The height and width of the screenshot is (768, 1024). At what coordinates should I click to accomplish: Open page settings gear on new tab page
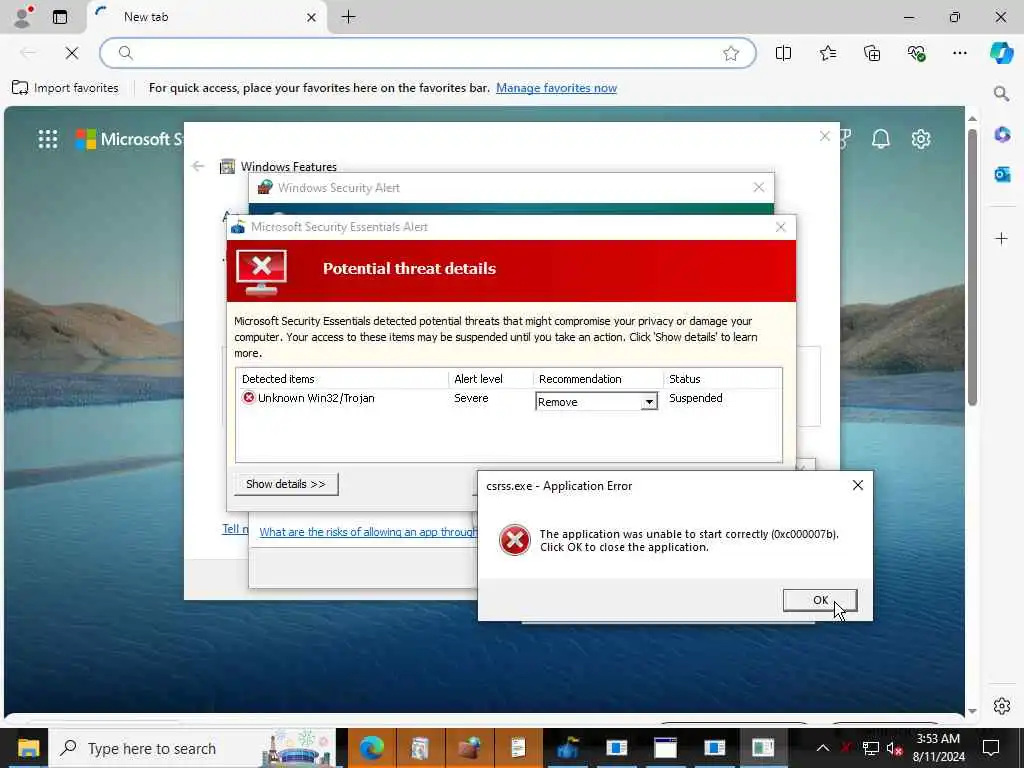point(921,138)
